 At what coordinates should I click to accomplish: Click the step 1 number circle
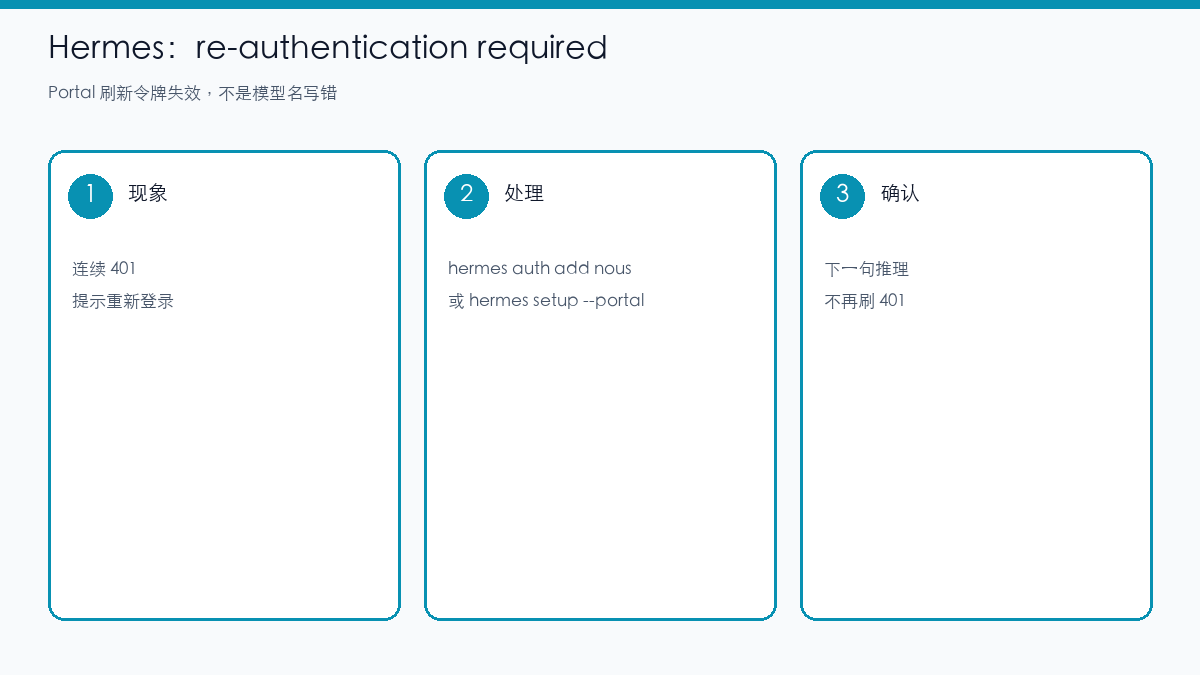point(91,195)
